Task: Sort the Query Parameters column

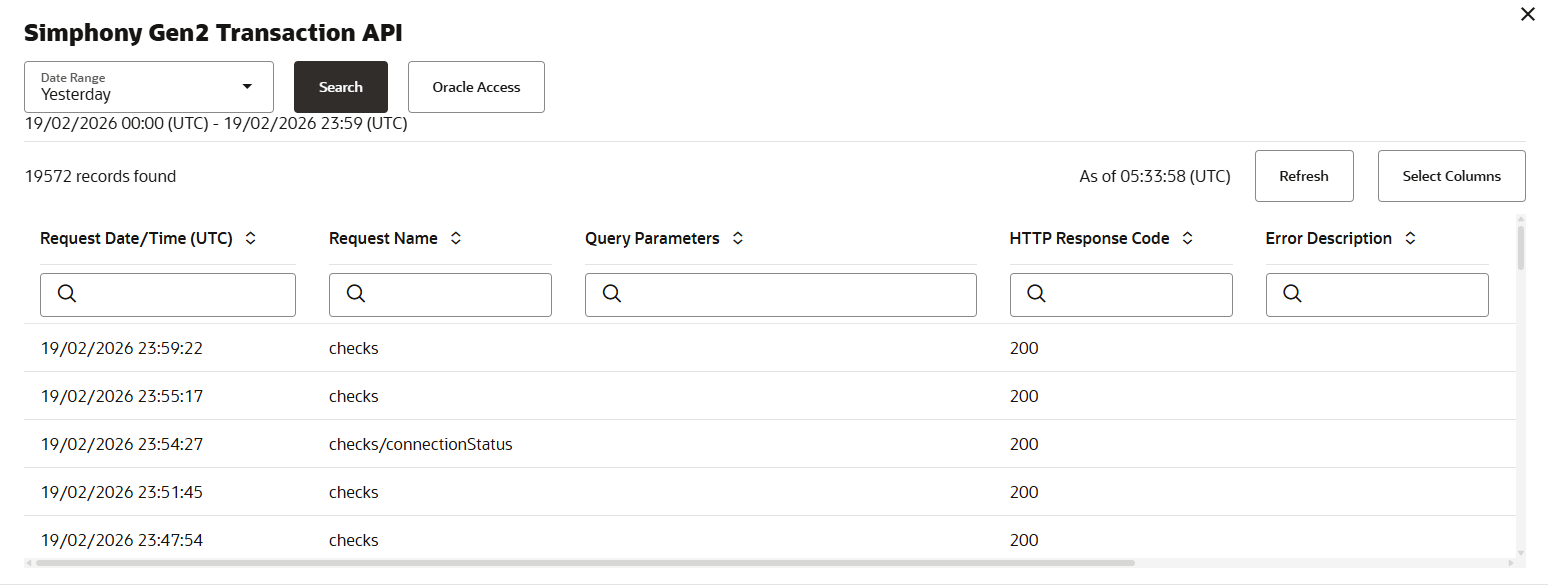Action: (x=738, y=239)
